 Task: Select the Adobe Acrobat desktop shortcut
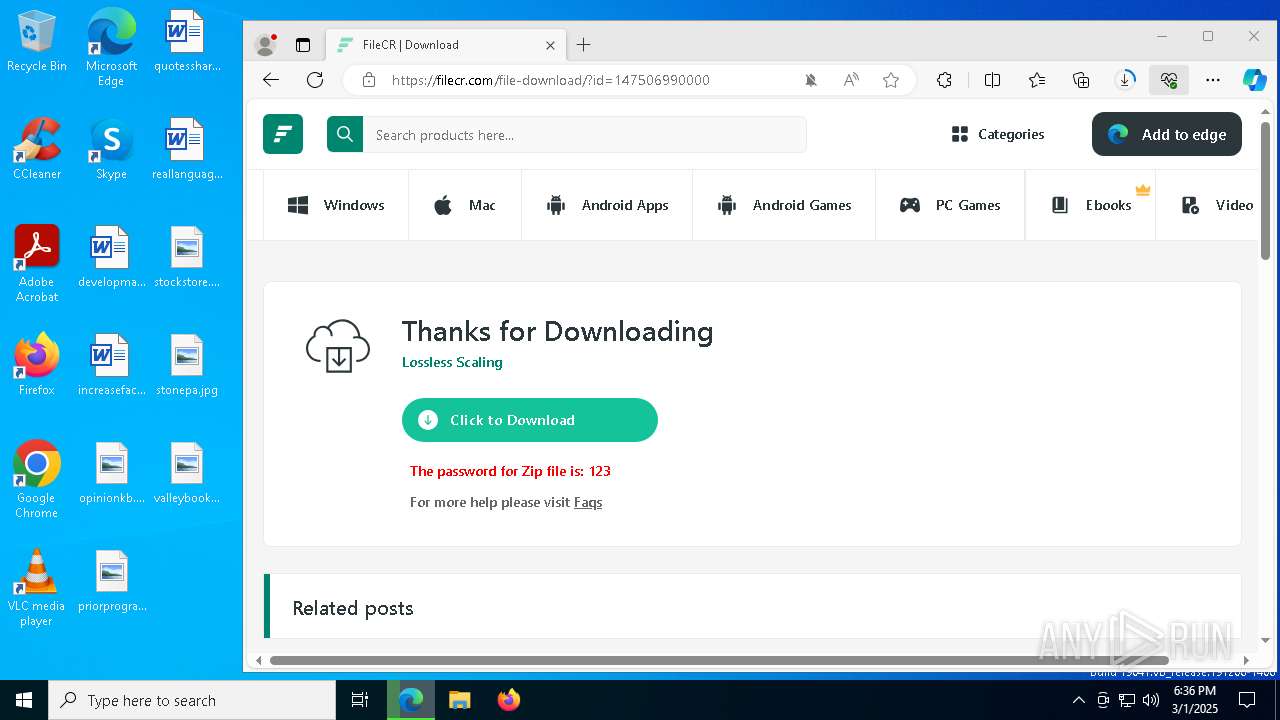[37, 264]
